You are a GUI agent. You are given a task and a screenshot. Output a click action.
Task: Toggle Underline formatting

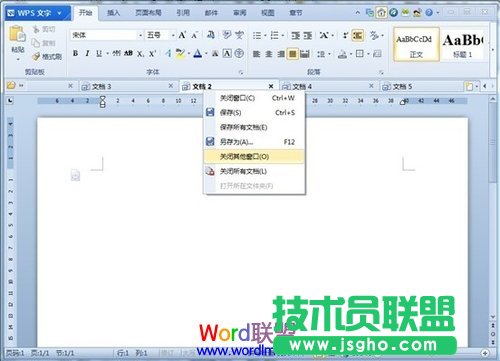pos(99,53)
